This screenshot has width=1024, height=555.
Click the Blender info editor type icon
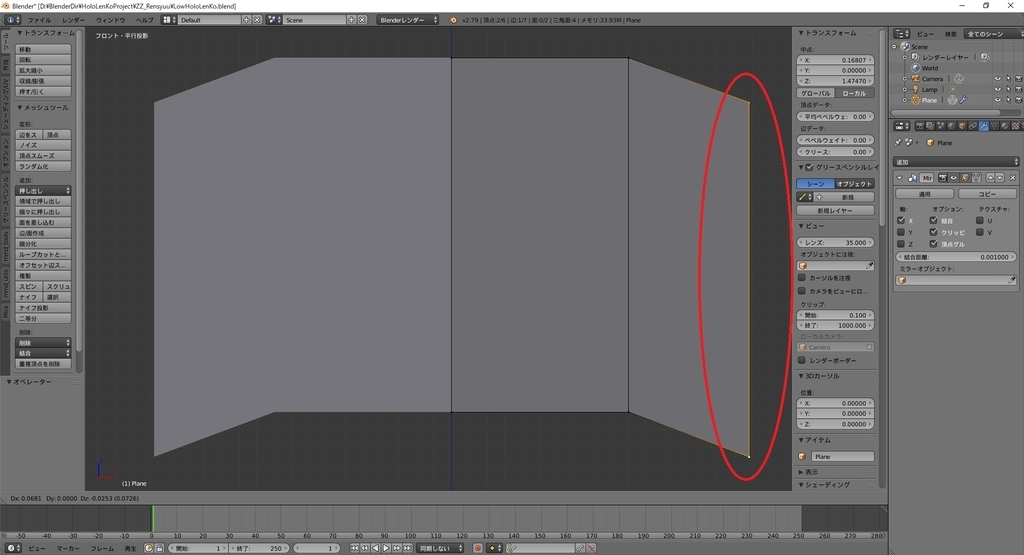pos(13,20)
